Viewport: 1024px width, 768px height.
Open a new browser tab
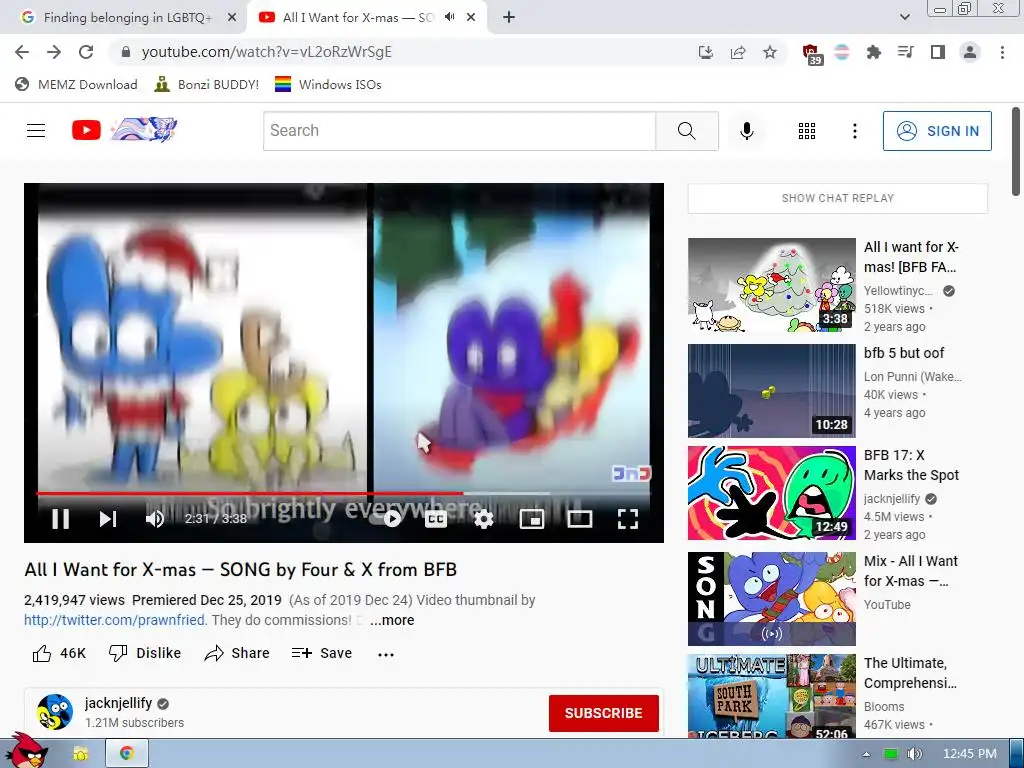click(509, 18)
